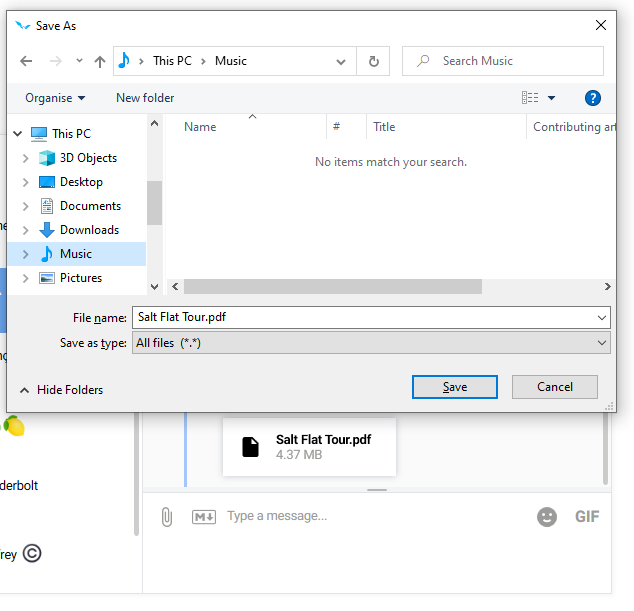Viewport: 634px width, 611px height.
Task: Click the Salt Flat Tour.pdf attachment icon
Action: tap(251, 447)
